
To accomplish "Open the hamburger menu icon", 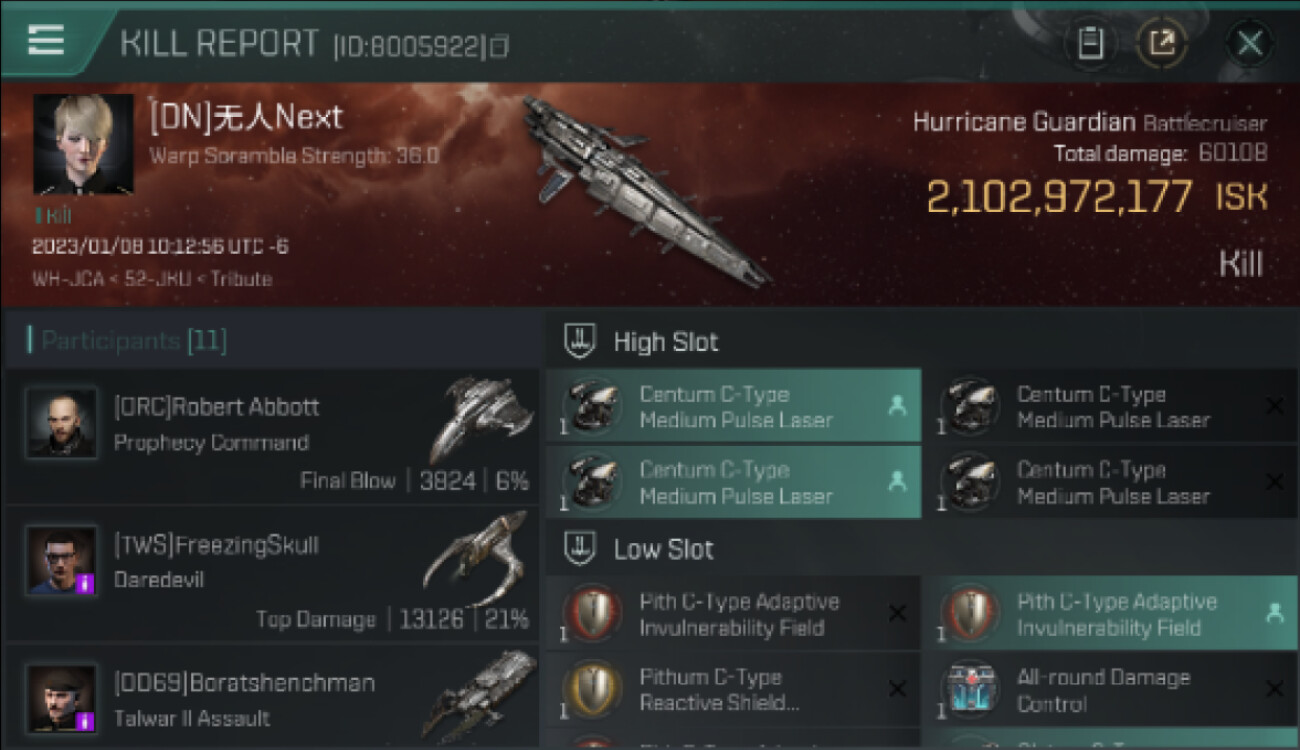I will pyautogui.click(x=45, y=40).
